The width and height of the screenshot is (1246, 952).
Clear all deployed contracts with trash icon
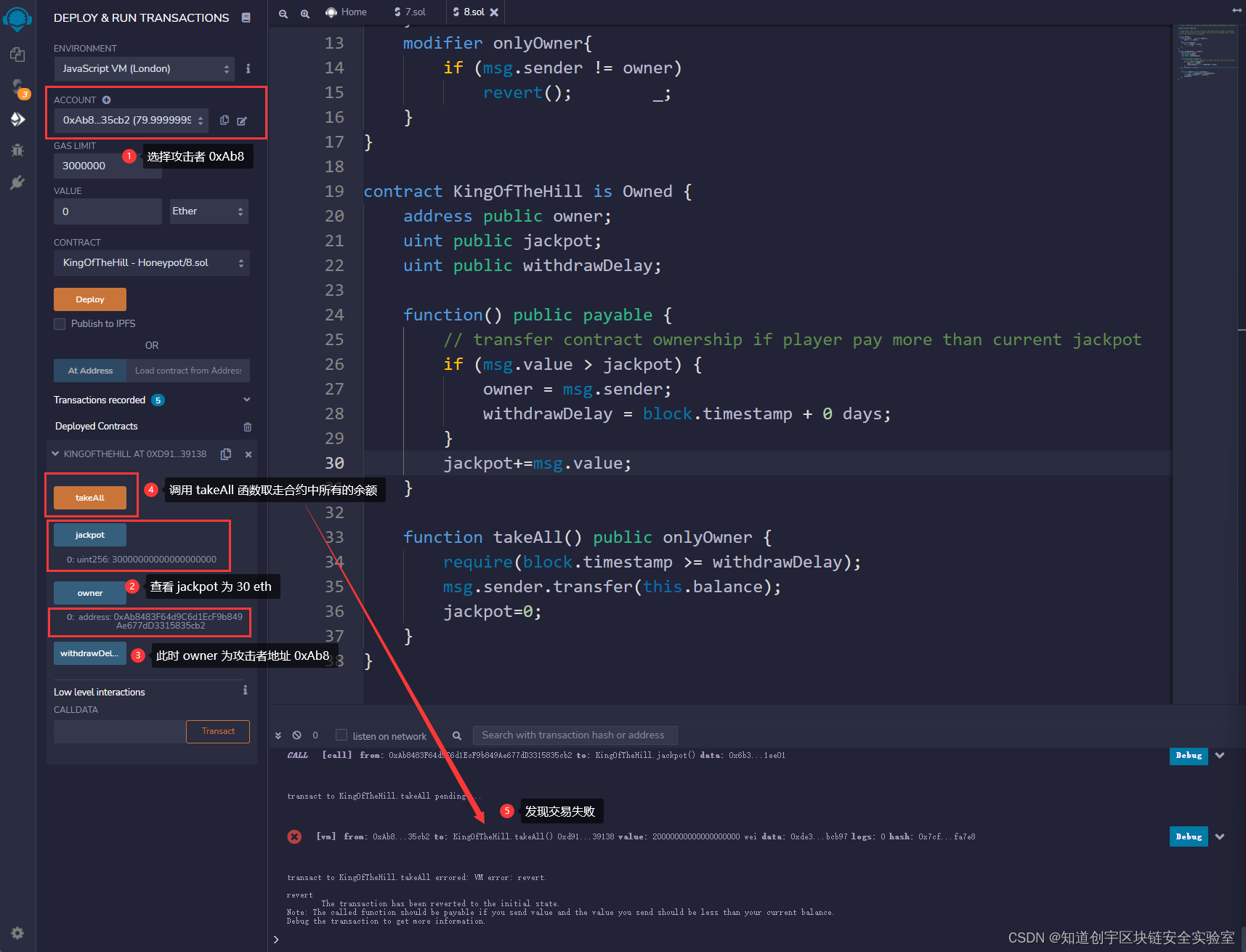[x=248, y=427]
